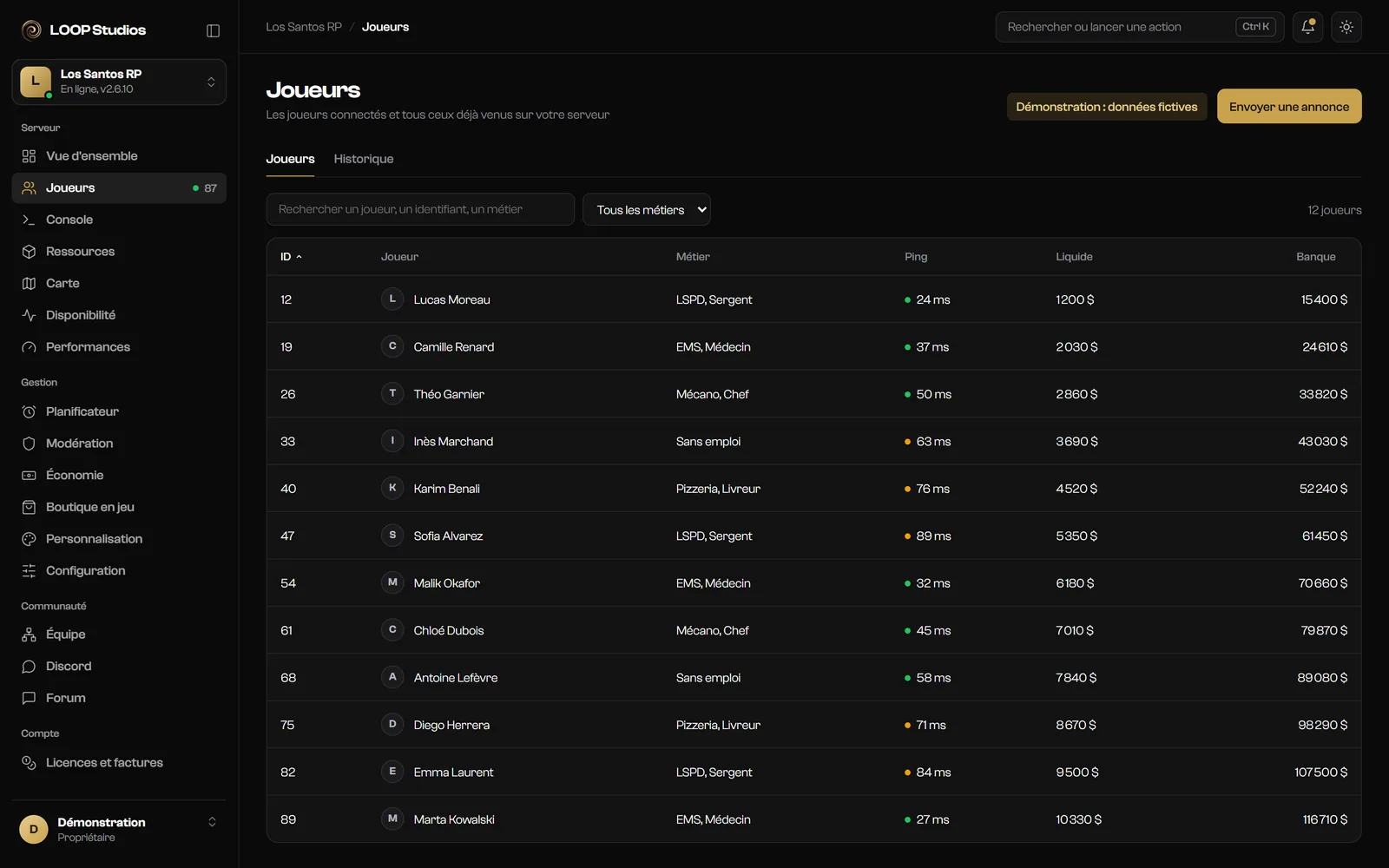Click the Boutique en jeu bag icon

pos(29,507)
